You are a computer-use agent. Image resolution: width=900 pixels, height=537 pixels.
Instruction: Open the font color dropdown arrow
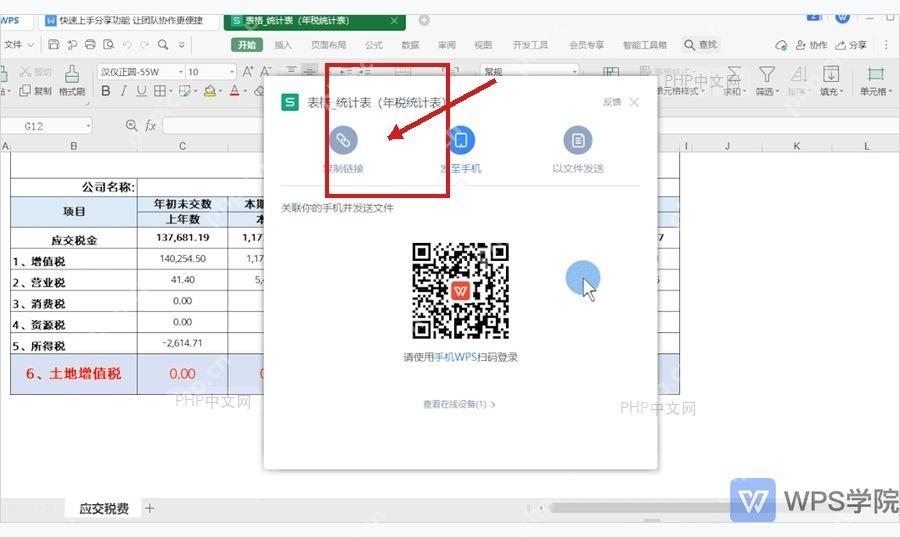pyautogui.click(x=245, y=91)
